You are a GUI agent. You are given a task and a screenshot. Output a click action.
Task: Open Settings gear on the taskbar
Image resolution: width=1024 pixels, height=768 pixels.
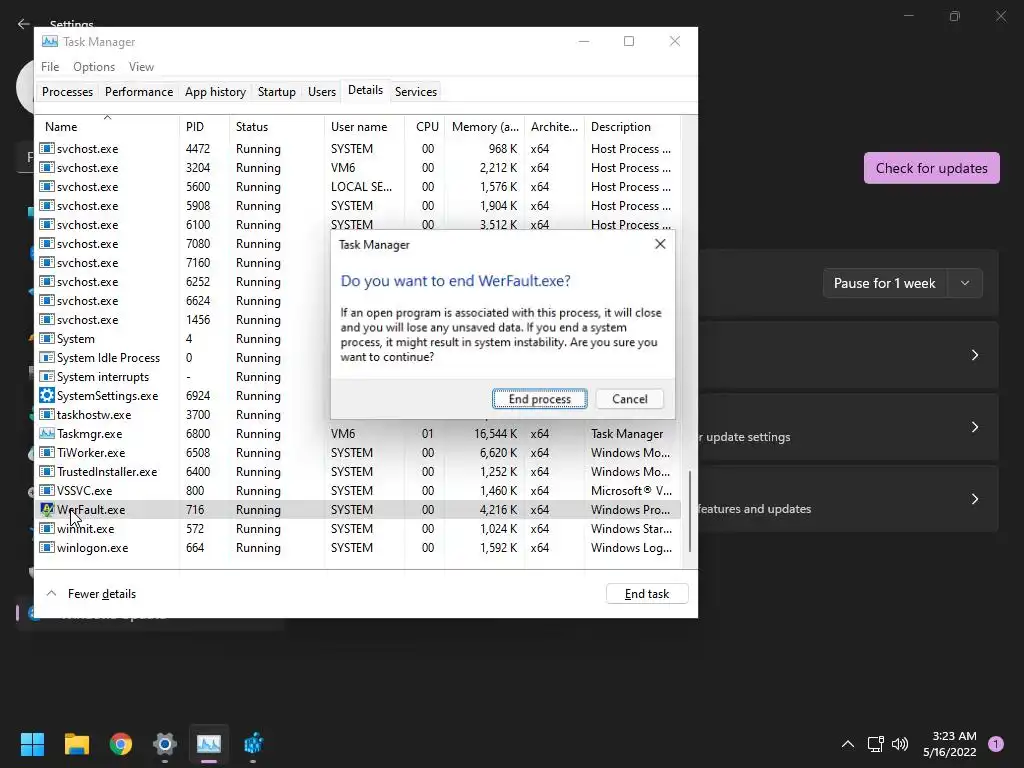[x=165, y=743]
